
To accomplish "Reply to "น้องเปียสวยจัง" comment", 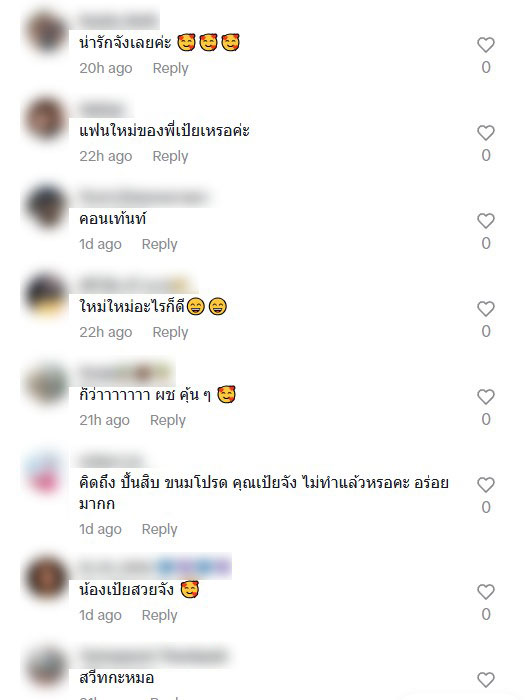I will [159, 615].
